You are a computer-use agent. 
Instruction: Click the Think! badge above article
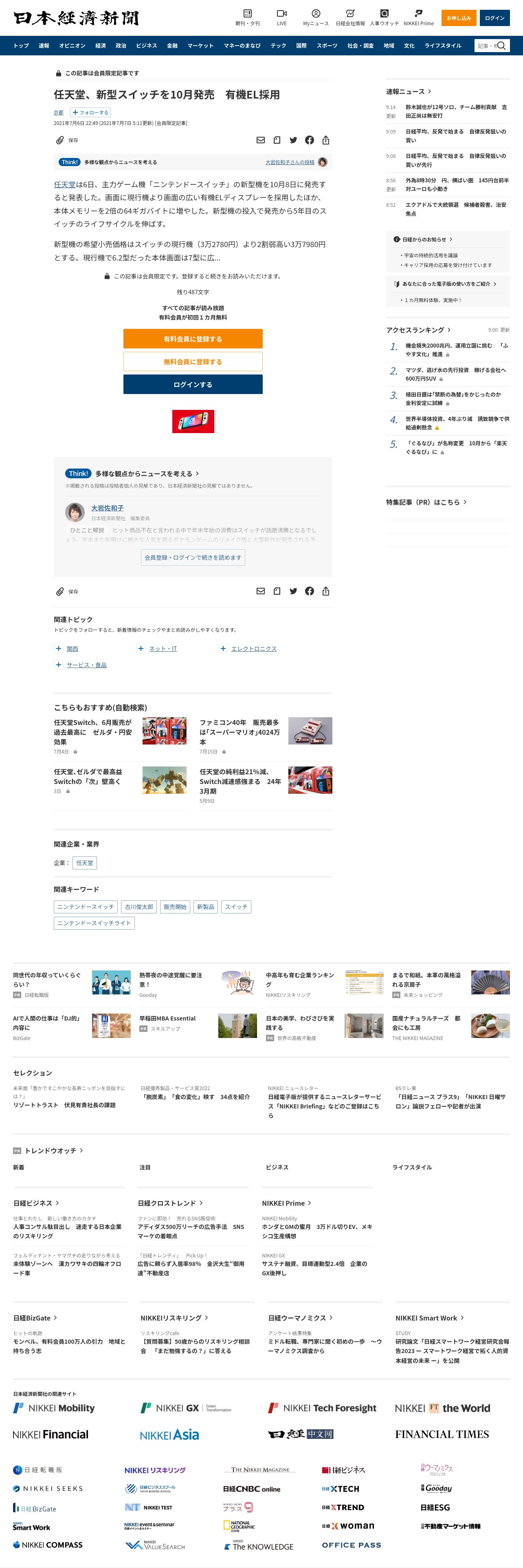(x=69, y=162)
